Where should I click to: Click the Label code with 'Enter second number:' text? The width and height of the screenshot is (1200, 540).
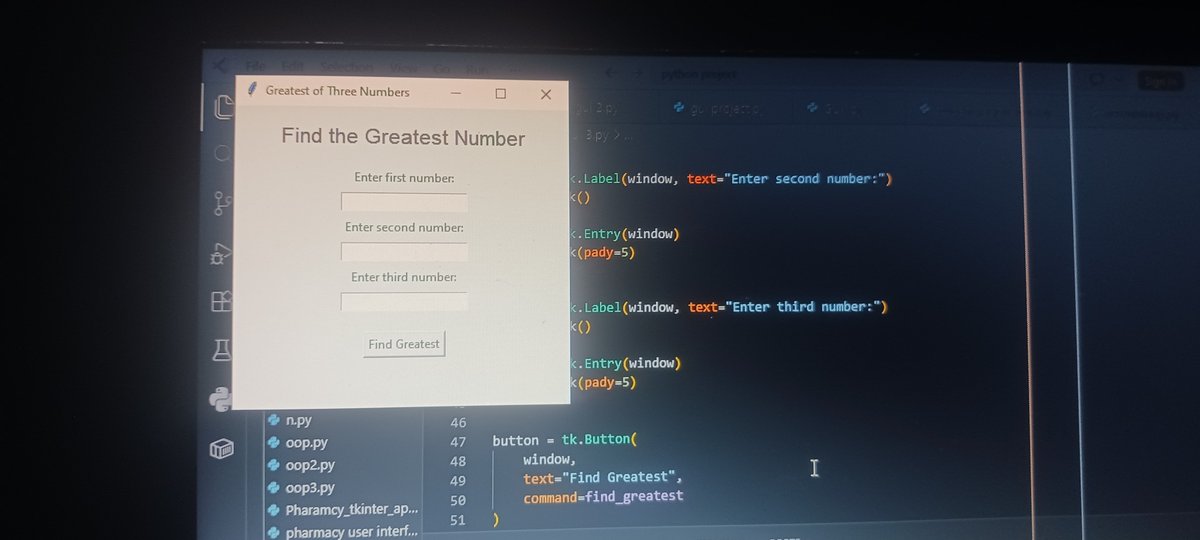point(731,179)
